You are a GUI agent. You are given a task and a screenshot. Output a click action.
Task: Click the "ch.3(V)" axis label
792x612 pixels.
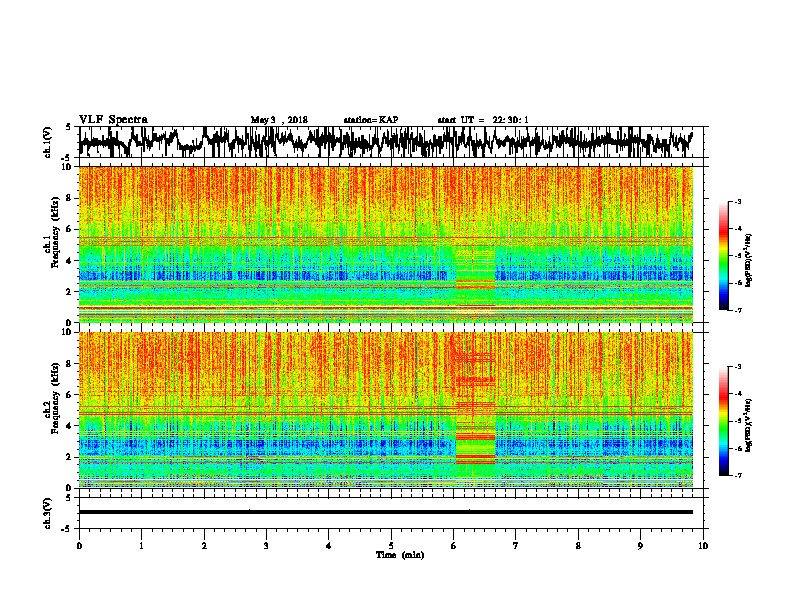(x=48, y=513)
